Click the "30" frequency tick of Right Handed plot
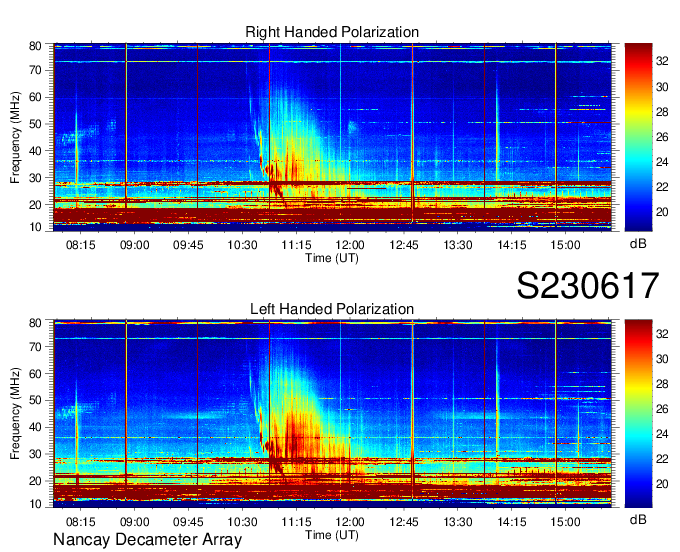The width and height of the screenshot is (680, 552). tap(36, 178)
